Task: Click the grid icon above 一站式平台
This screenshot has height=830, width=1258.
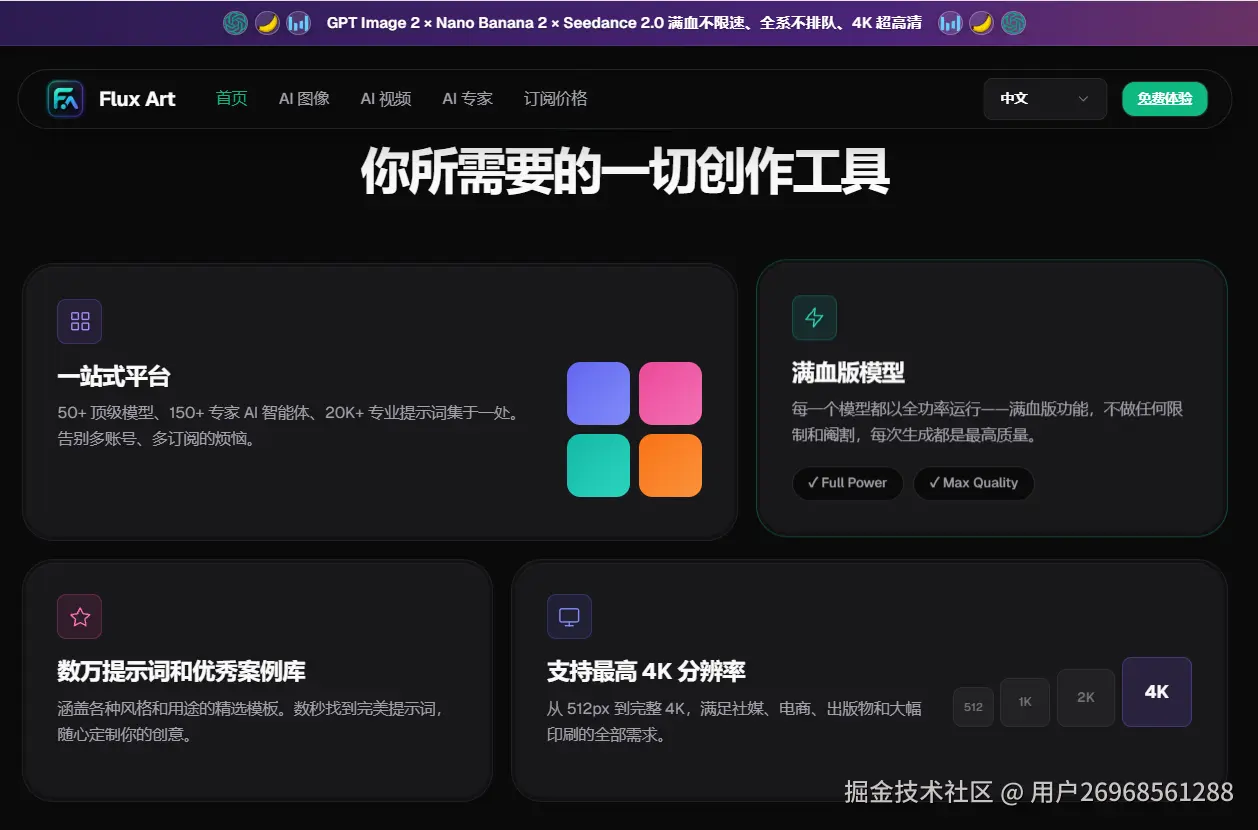Action: click(80, 321)
